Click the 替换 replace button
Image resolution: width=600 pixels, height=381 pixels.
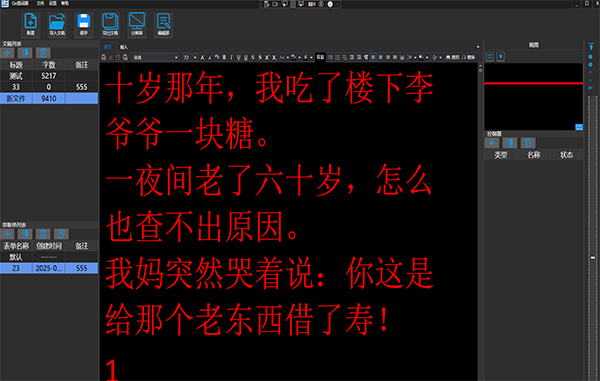point(468,57)
